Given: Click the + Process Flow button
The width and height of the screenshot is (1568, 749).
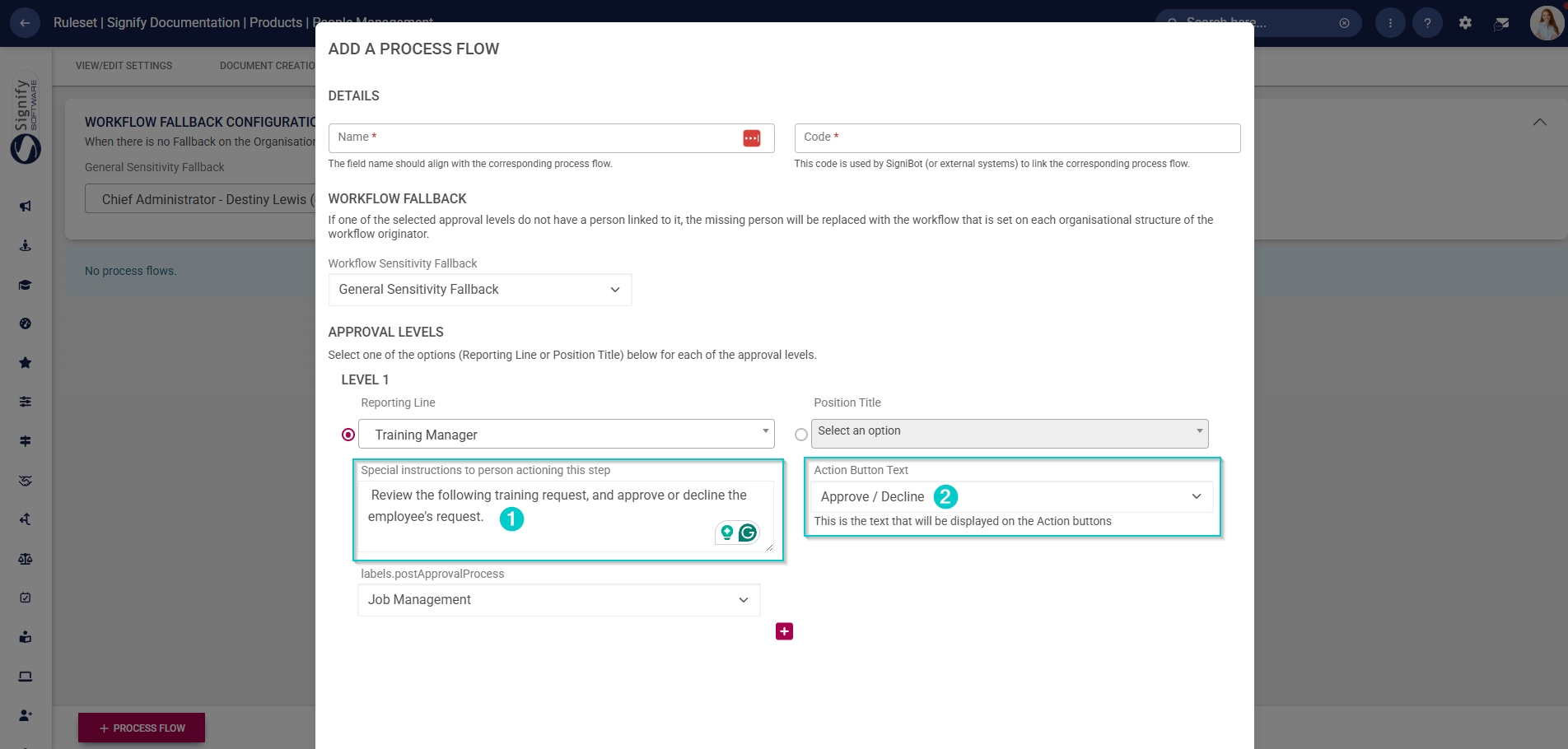Looking at the screenshot, I should tap(142, 728).
